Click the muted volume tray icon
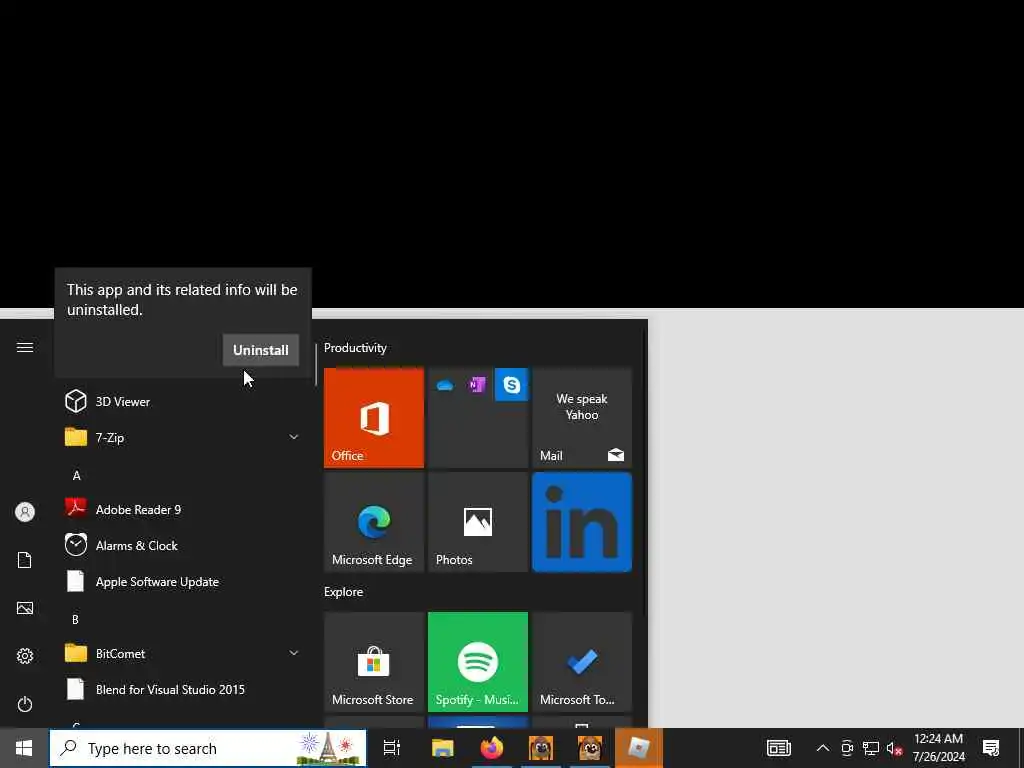The height and width of the screenshot is (768, 1024). coord(894,748)
